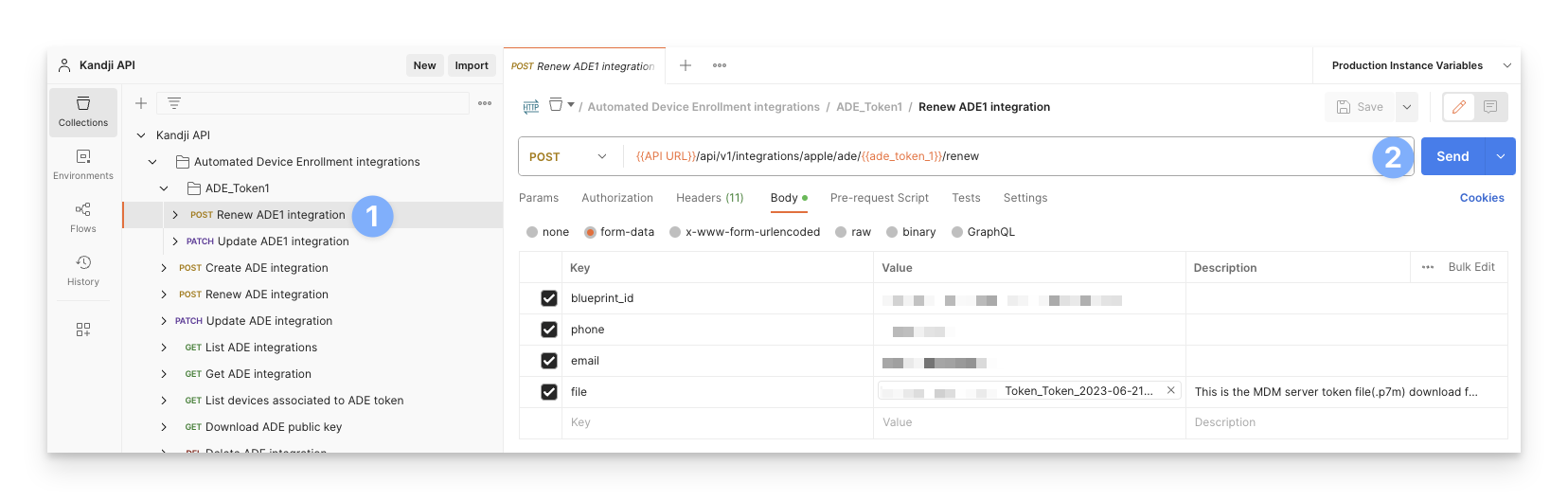Image resolution: width=1568 pixels, height=500 pixels.
Task: Collapse the Automated Device Enrollment integrations folder
Action: point(152,162)
